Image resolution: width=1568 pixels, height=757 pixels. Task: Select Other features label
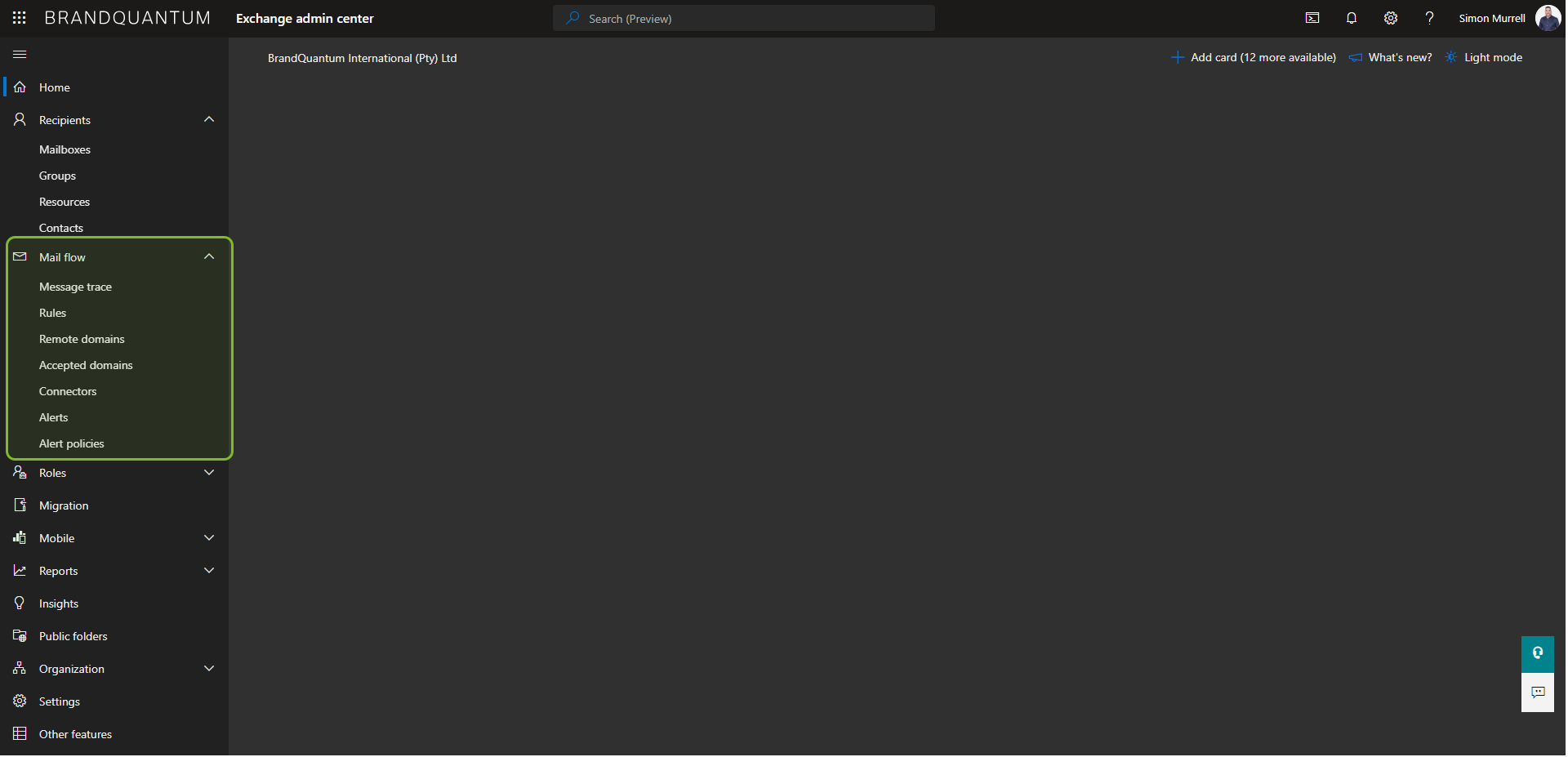point(76,734)
